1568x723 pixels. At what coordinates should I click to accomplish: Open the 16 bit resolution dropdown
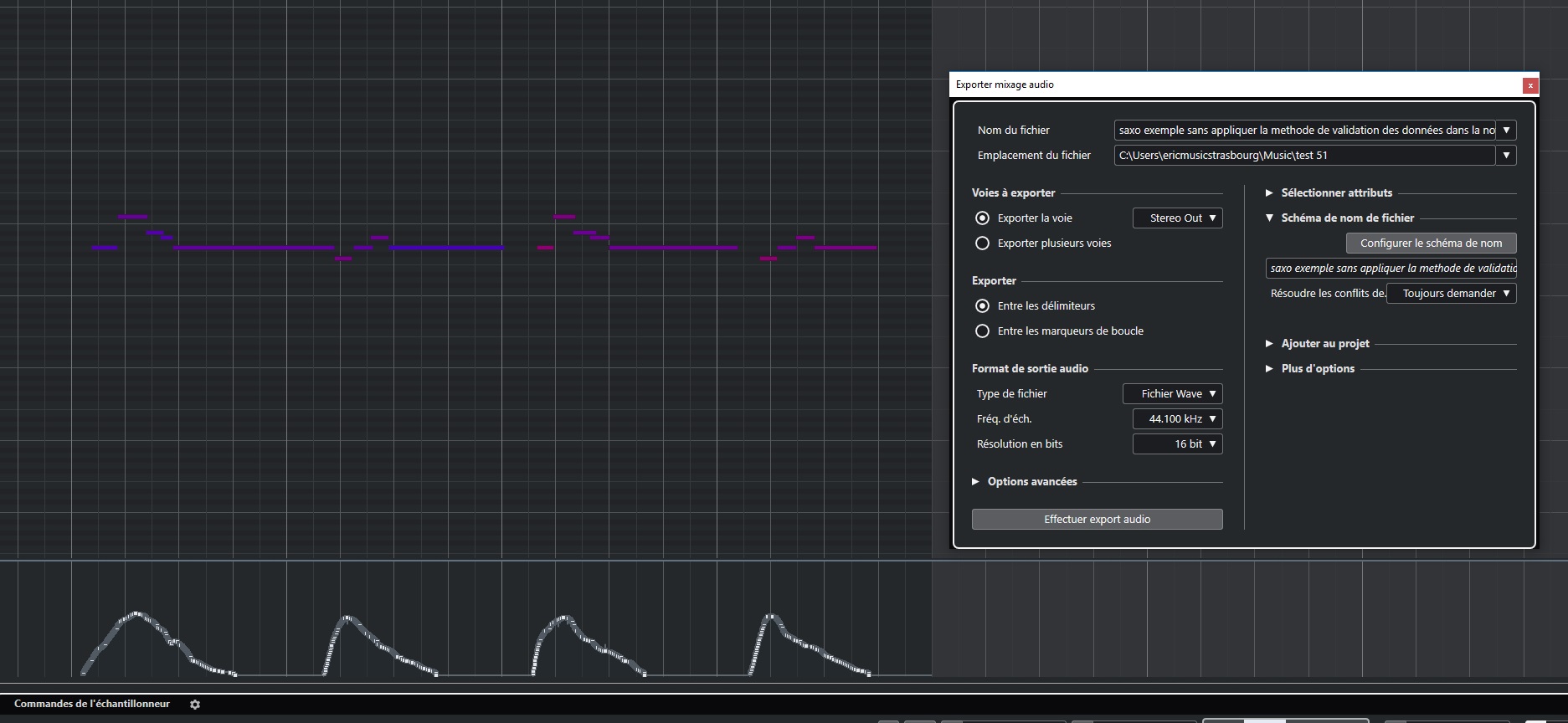pos(1177,444)
